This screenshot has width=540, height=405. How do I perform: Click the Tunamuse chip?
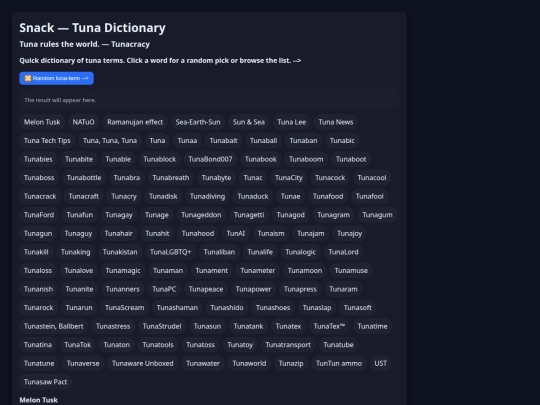[351, 271]
